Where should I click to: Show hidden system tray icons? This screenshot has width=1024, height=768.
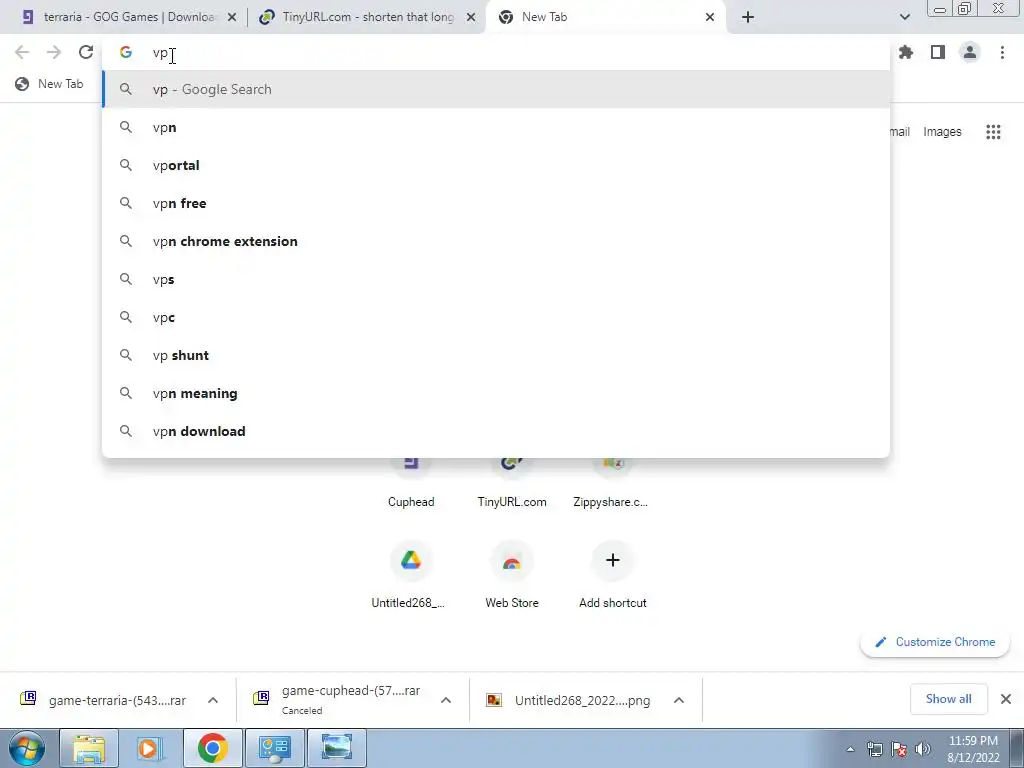(850, 749)
